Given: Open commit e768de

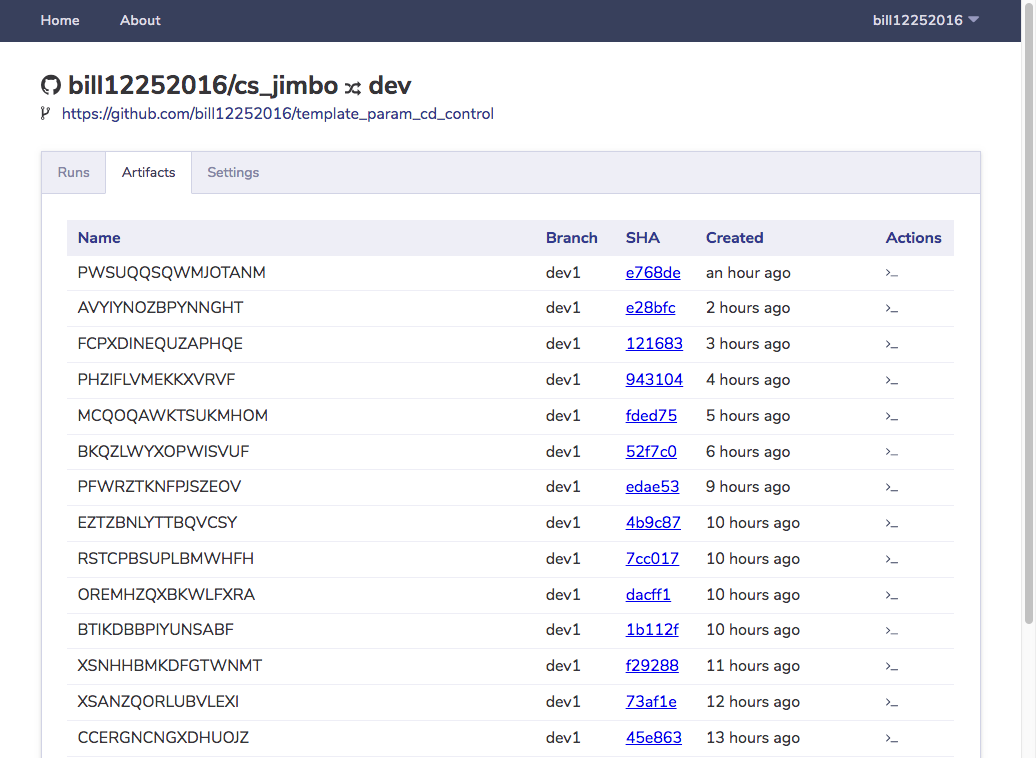Looking at the screenshot, I should (653, 272).
